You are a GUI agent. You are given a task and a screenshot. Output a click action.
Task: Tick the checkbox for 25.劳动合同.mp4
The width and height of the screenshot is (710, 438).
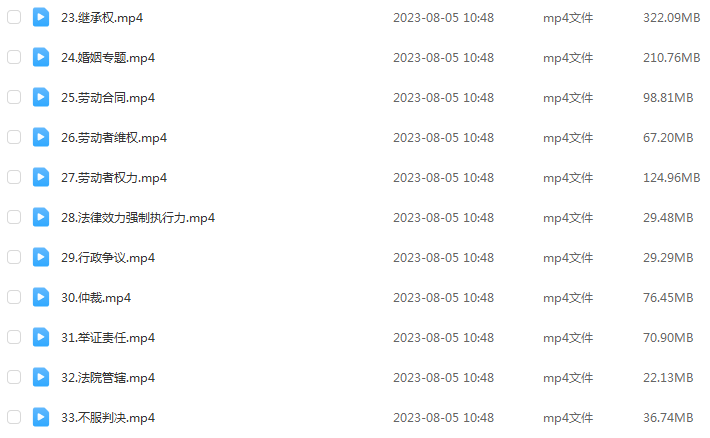click(14, 97)
